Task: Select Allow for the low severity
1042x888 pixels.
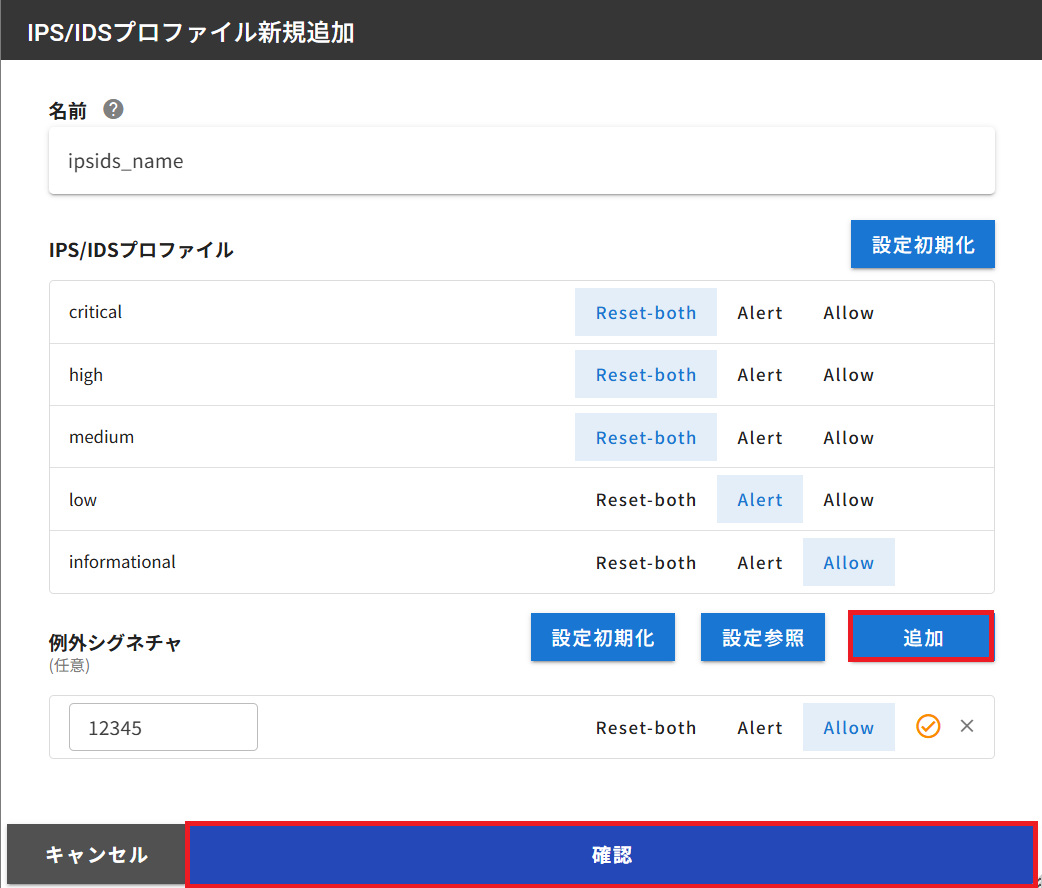Action: tap(847, 499)
